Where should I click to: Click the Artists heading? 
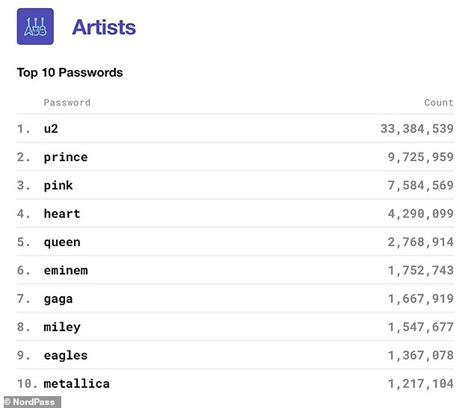coord(104,27)
